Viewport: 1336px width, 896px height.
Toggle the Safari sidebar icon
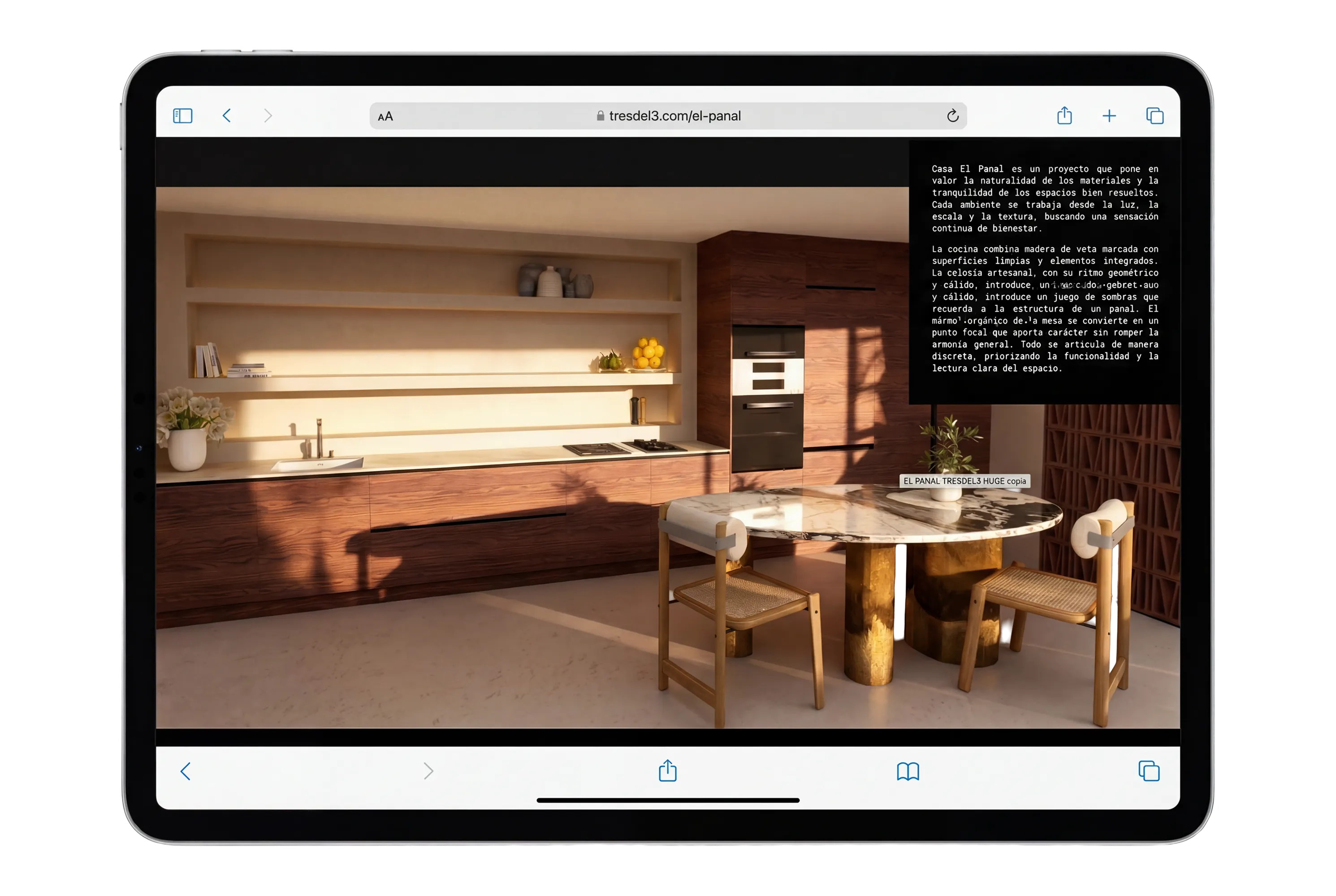click(x=182, y=116)
